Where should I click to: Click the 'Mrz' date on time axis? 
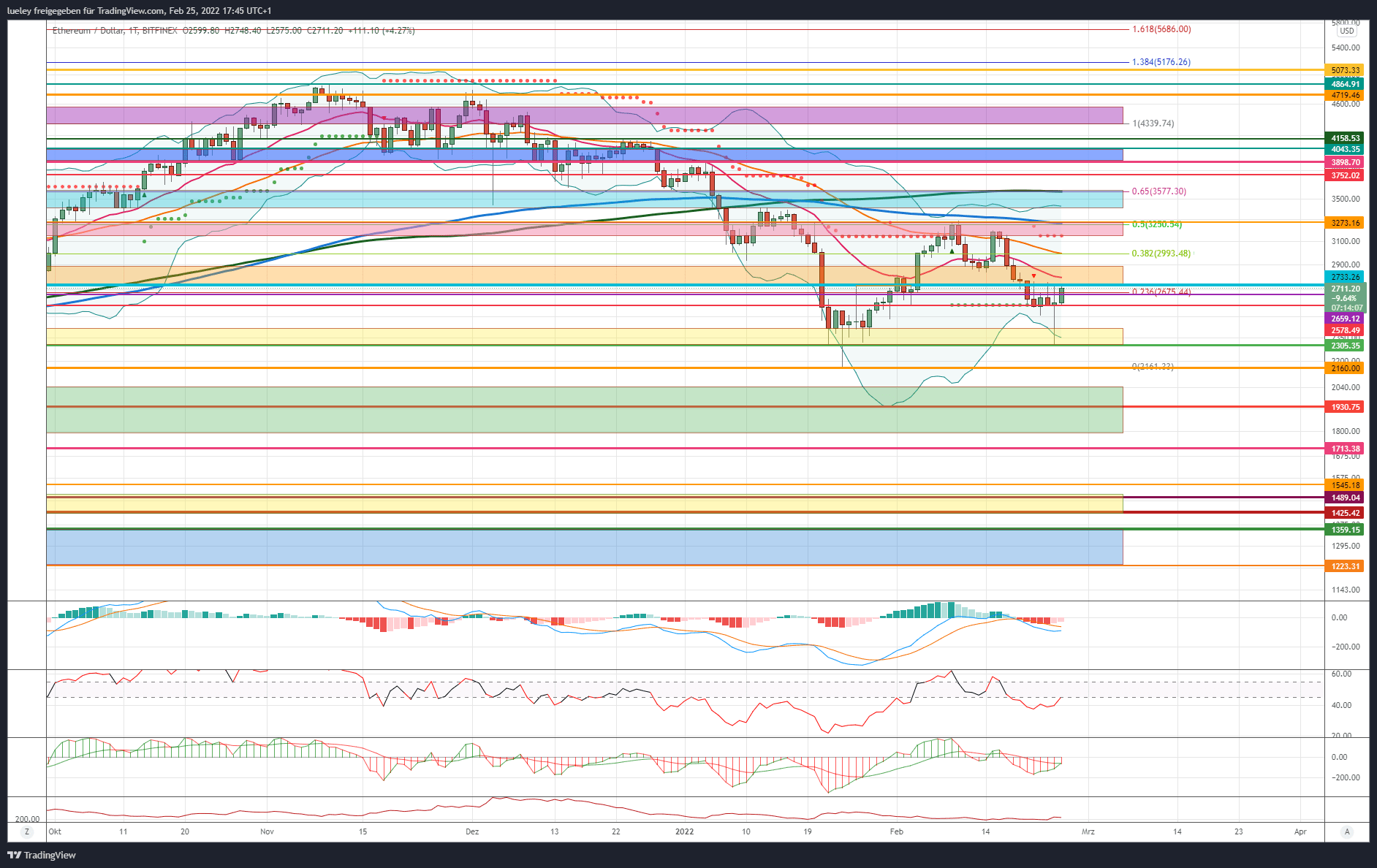click(1088, 831)
